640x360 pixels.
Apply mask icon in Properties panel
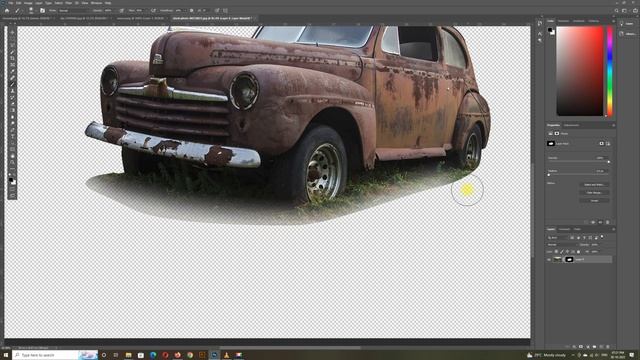point(593,222)
